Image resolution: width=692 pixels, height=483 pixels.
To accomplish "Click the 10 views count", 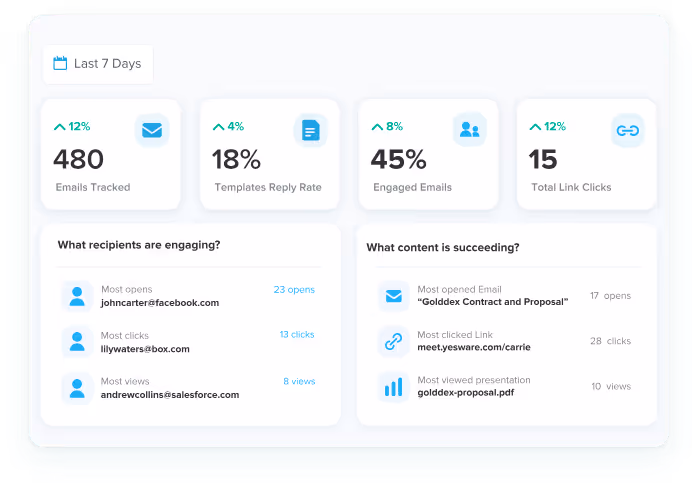I will 611,387.
